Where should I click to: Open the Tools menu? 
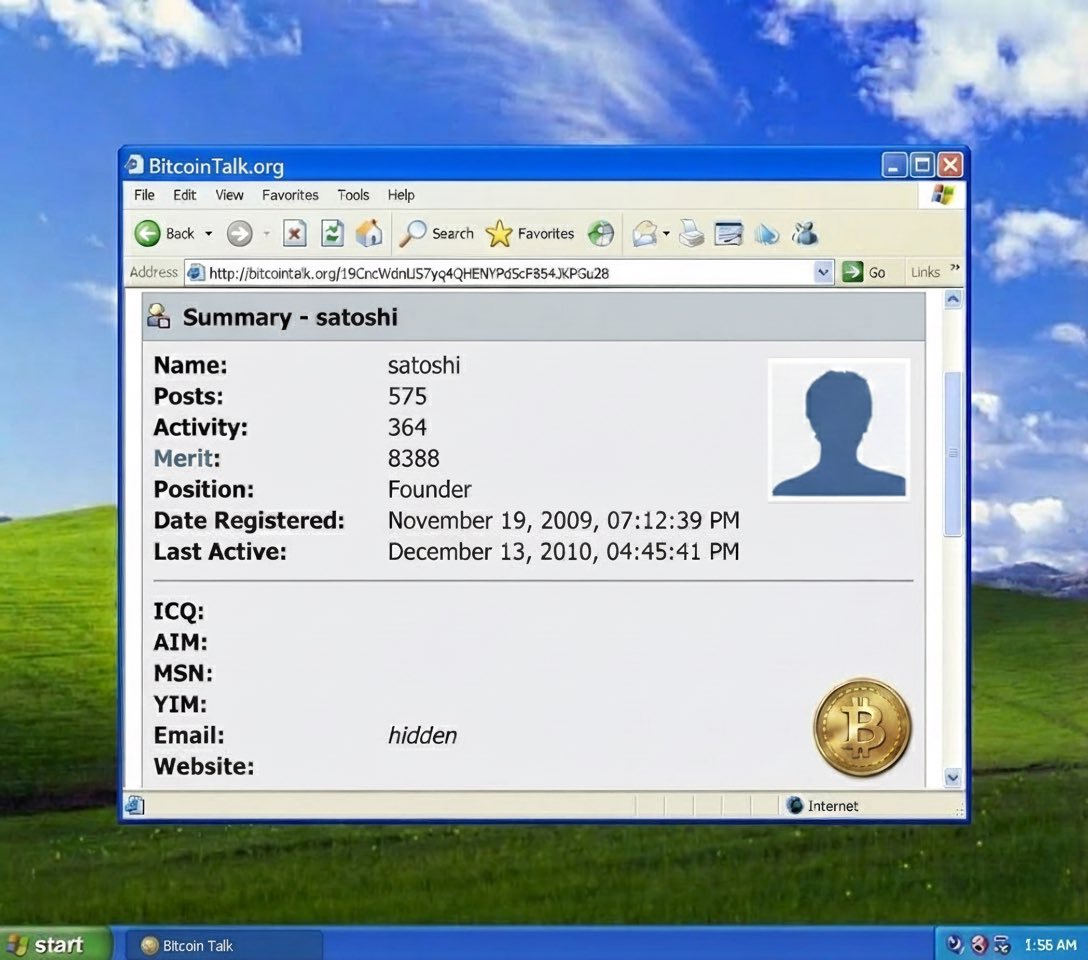pos(353,195)
